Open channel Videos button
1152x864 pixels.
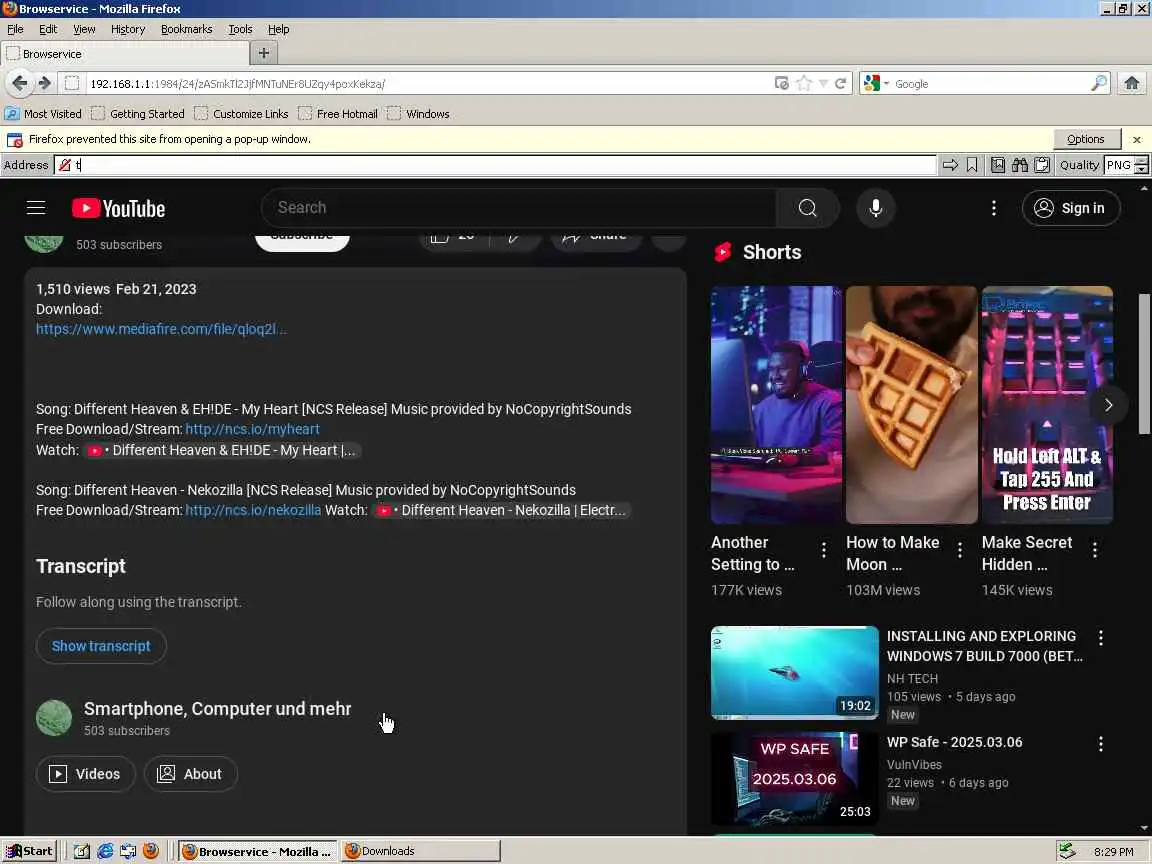(x=85, y=774)
